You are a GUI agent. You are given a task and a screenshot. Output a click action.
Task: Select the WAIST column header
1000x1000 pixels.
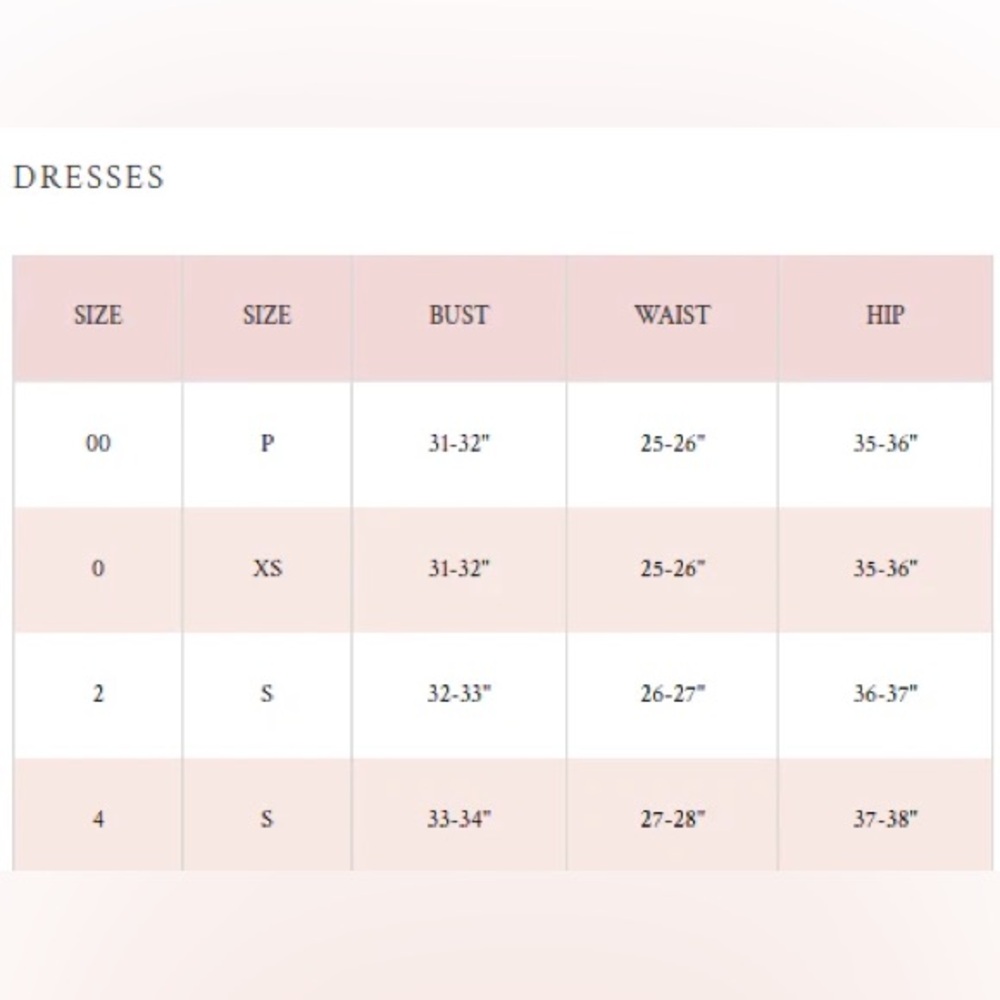[672, 315]
